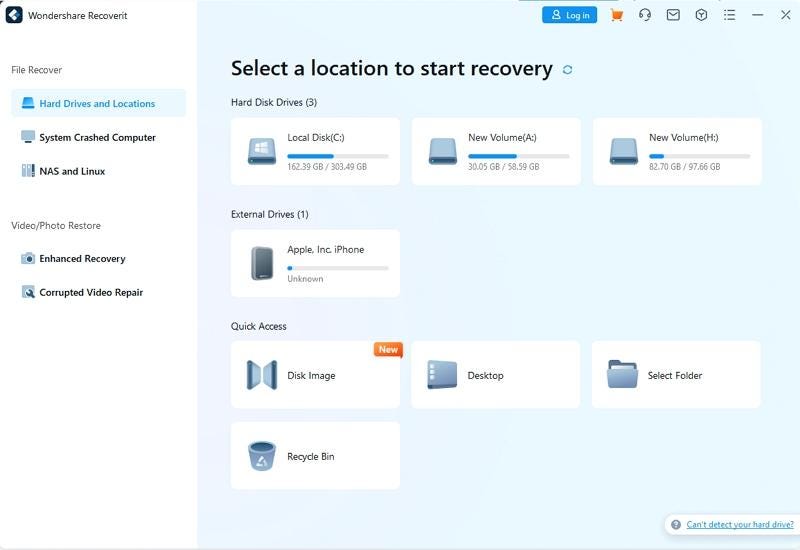The image size is (800, 550).
Task: Click the Disk Image label
Action: [311, 376]
